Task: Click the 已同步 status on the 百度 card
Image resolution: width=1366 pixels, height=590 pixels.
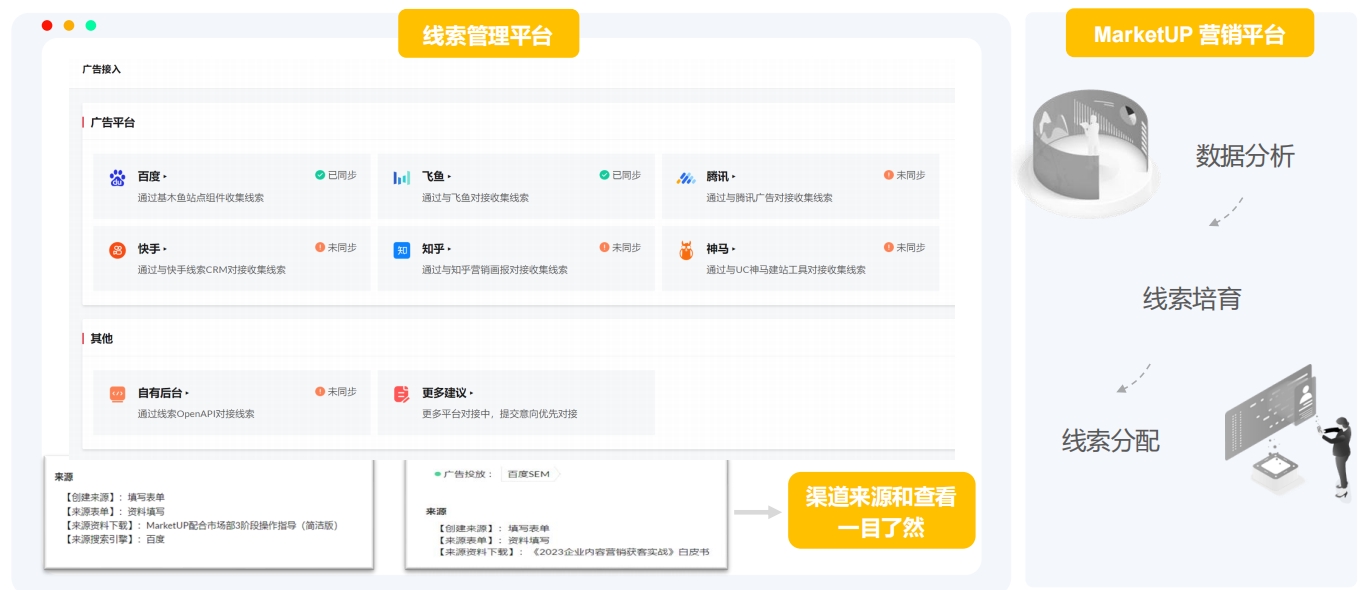Action: pyautogui.click(x=335, y=175)
